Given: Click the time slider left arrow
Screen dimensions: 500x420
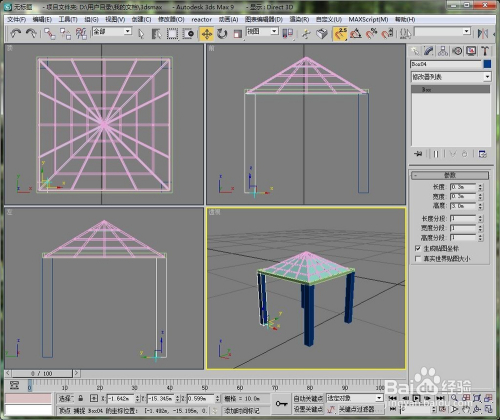Looking at the screenshot, I should 8,373.
